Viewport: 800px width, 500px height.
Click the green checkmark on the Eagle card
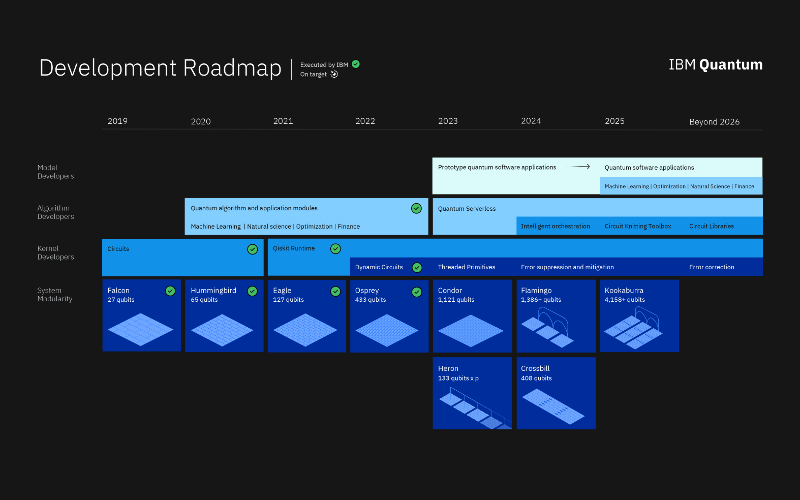click(x=335, y=291)
